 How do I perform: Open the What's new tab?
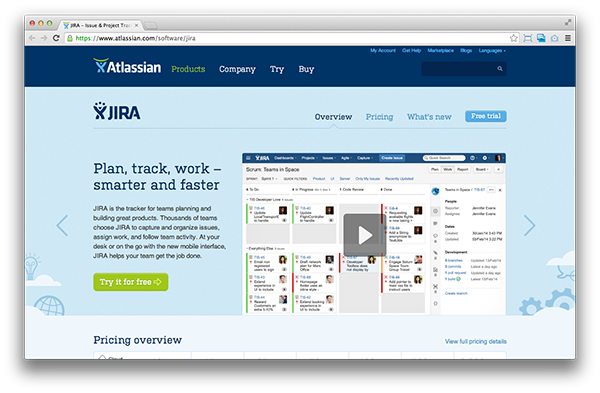(429, 117)
